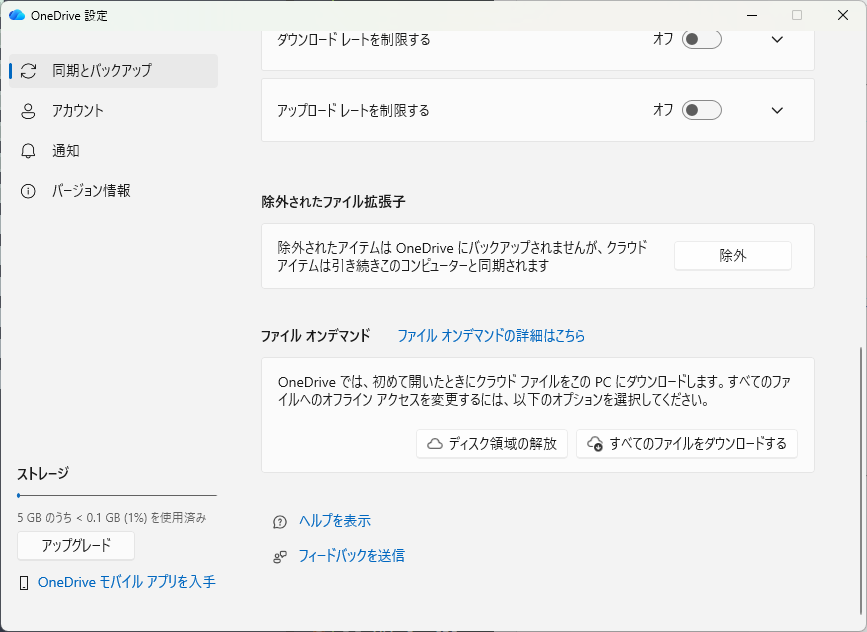Expand the ダウンロード レートを制限する chevron
The width and height of the screenshot is (867, 632).
click(777, 40)
